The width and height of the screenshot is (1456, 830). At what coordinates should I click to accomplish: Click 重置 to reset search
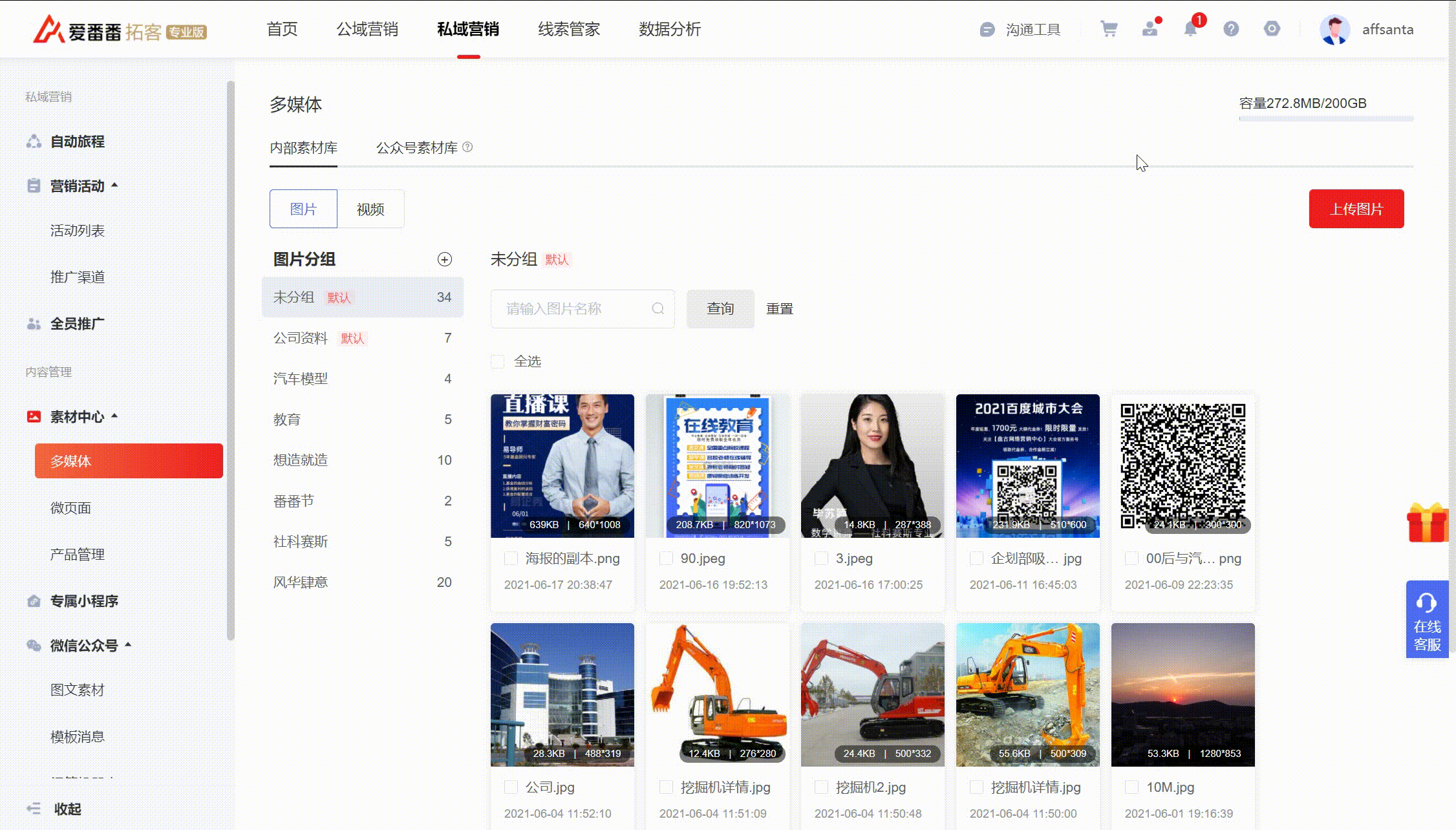(x=780, y=309)
